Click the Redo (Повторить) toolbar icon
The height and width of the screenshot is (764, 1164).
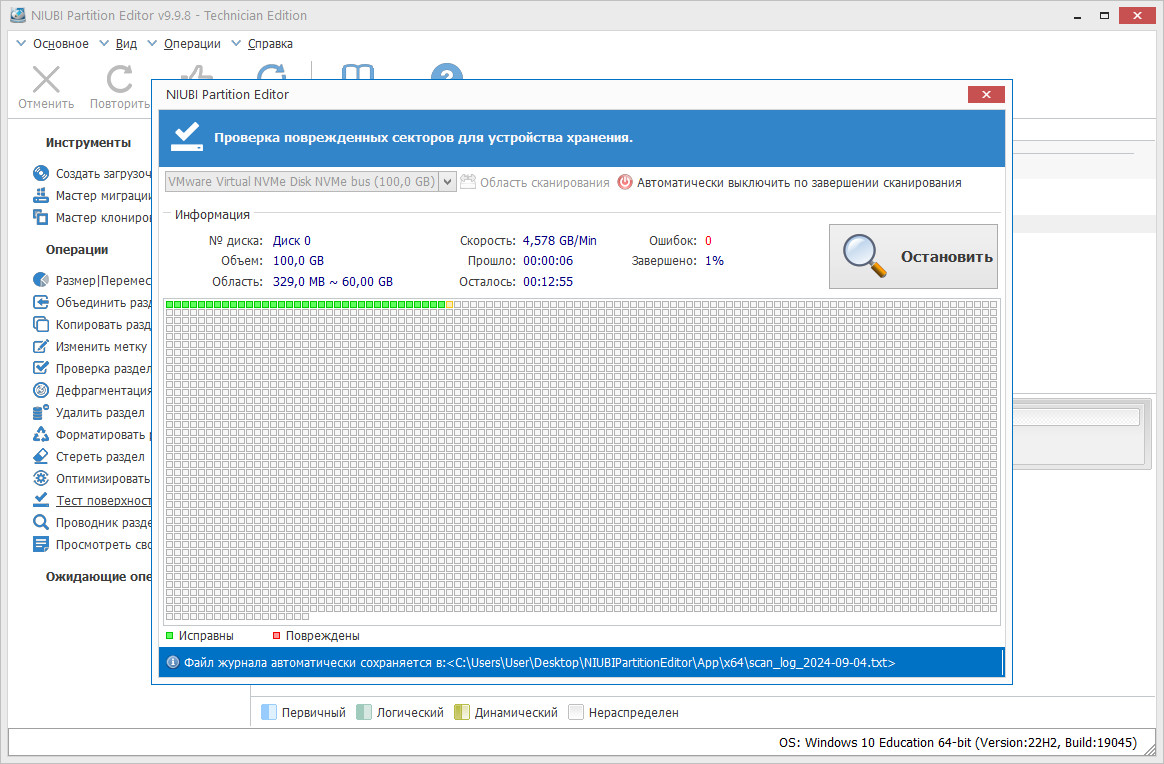120,79
